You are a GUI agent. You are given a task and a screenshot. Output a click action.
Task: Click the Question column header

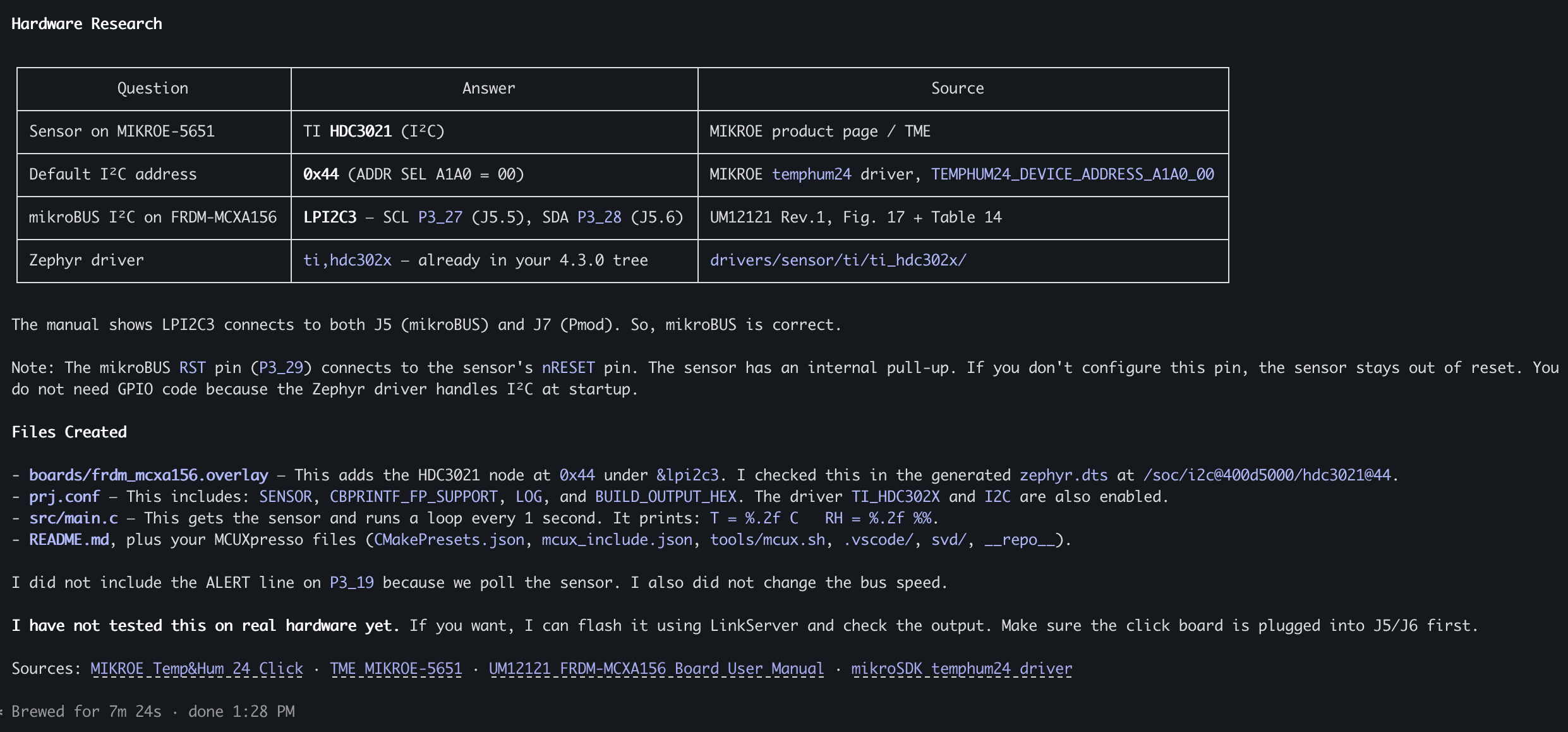click(153, 88)
